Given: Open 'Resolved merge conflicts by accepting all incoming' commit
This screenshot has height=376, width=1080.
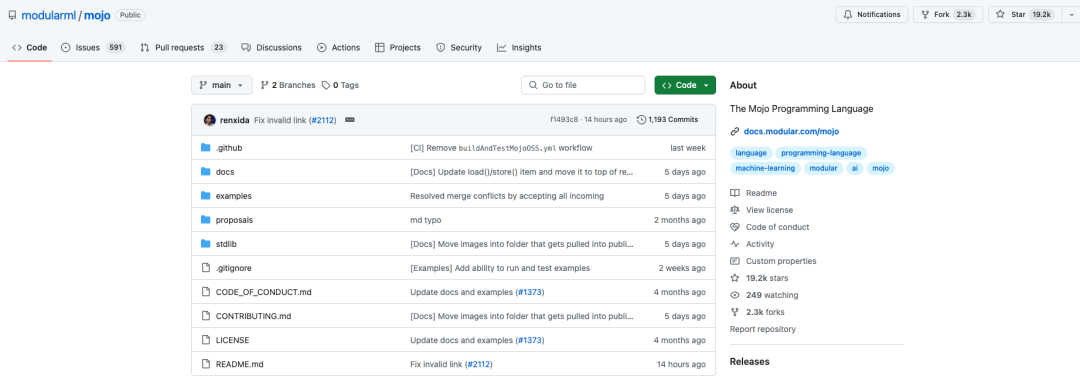Looking at the screenshot, I should [507, 196].
